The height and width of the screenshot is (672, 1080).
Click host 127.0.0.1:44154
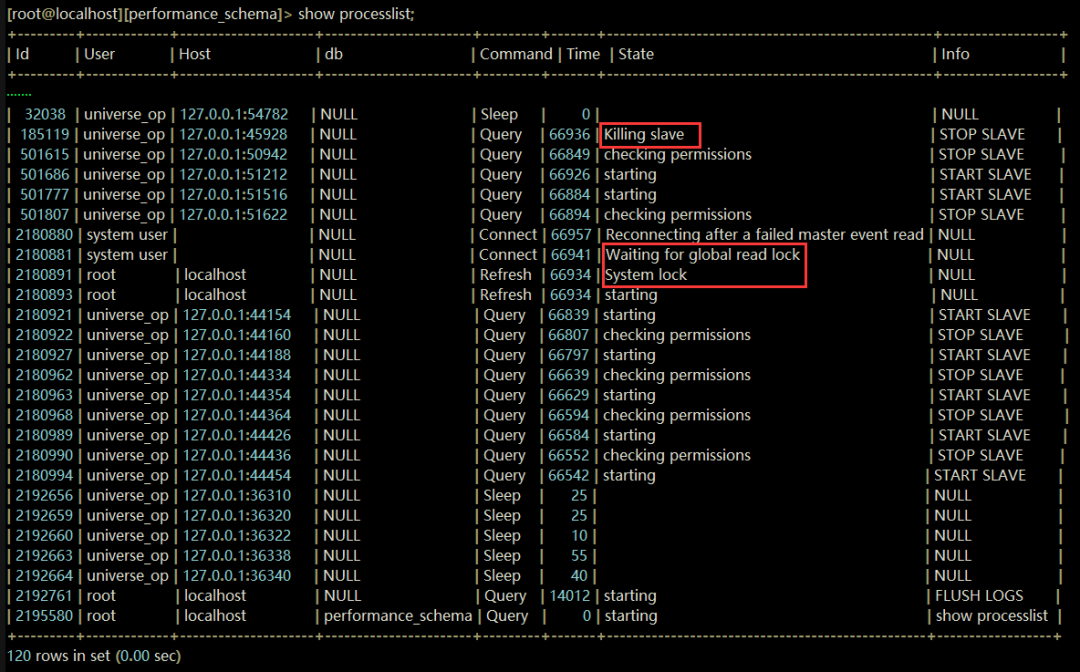click(x=236, y=315)
